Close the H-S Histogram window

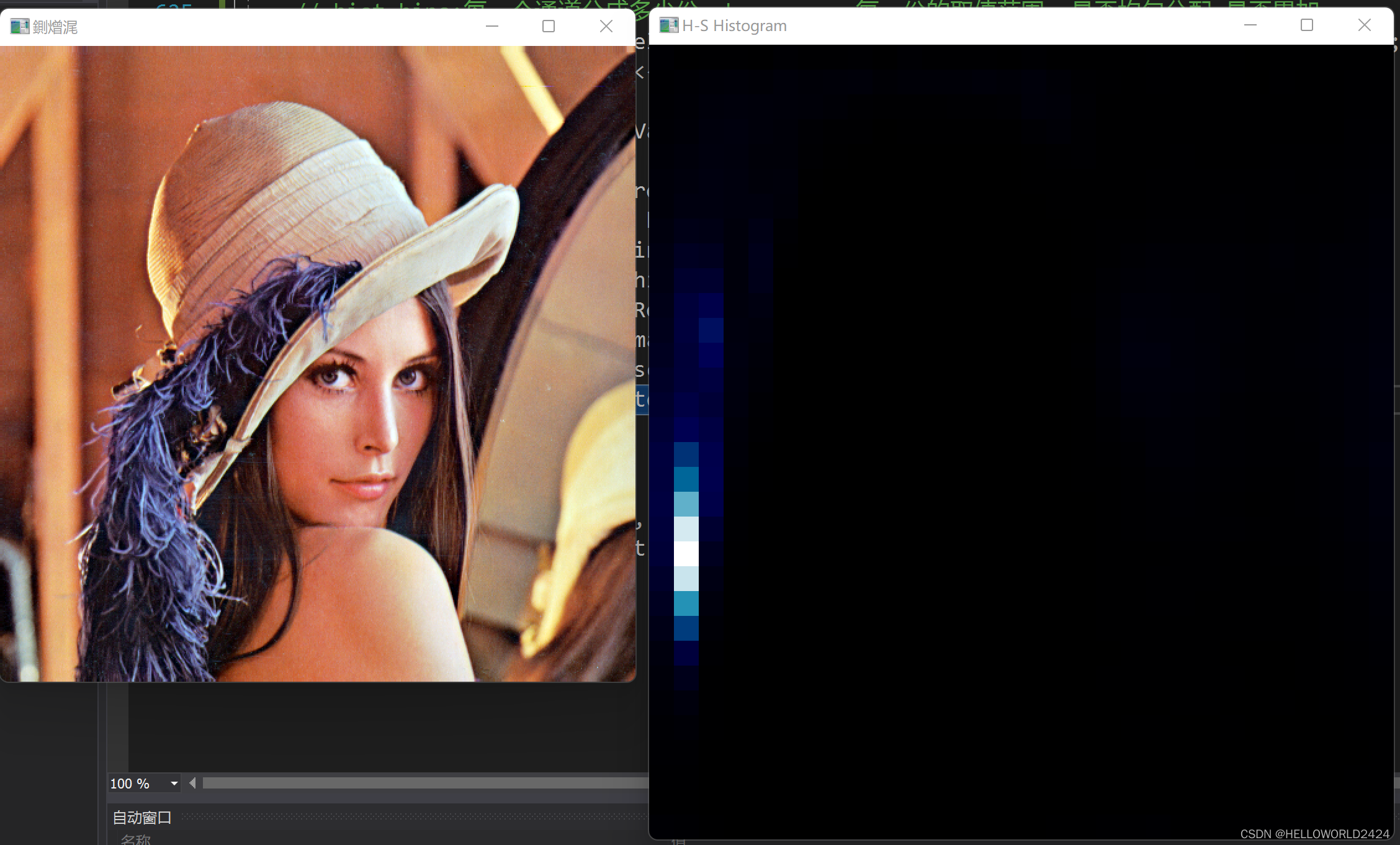click(x=1364, y=25)
